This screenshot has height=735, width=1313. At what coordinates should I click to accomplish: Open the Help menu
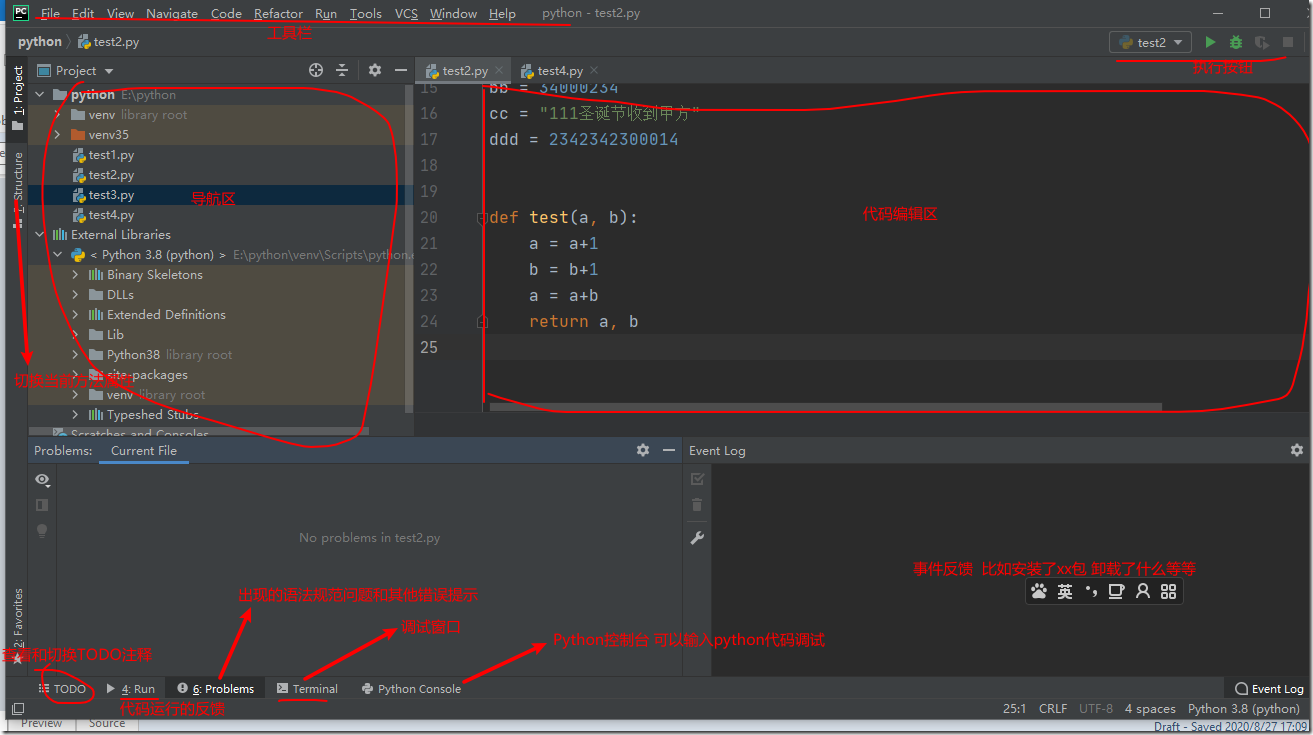[502, 13]
